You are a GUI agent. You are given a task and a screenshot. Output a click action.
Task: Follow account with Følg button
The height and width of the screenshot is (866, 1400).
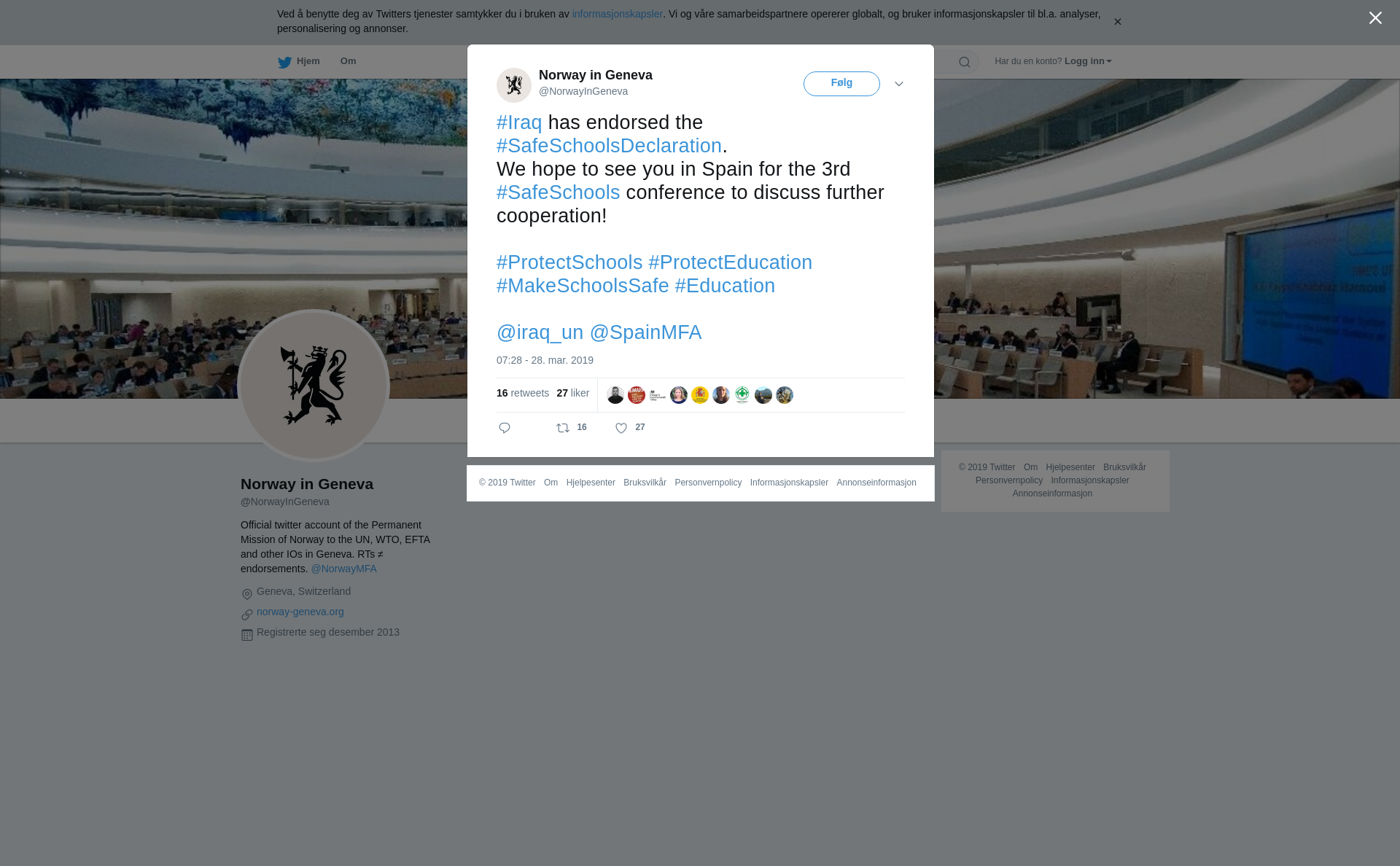tap(841, 84)
